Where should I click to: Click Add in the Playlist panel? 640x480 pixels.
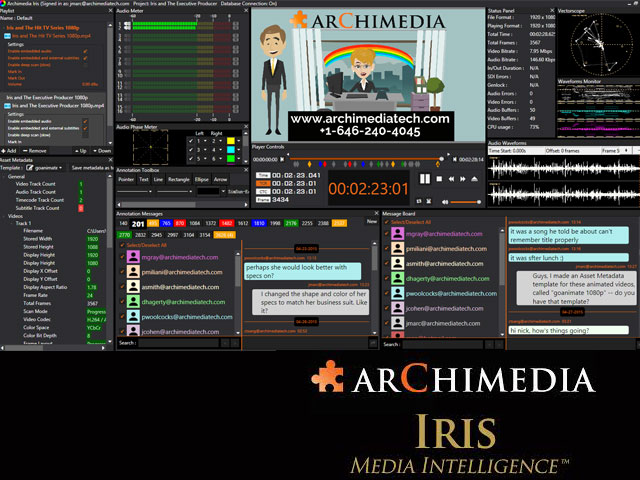[x=9, y=151]
